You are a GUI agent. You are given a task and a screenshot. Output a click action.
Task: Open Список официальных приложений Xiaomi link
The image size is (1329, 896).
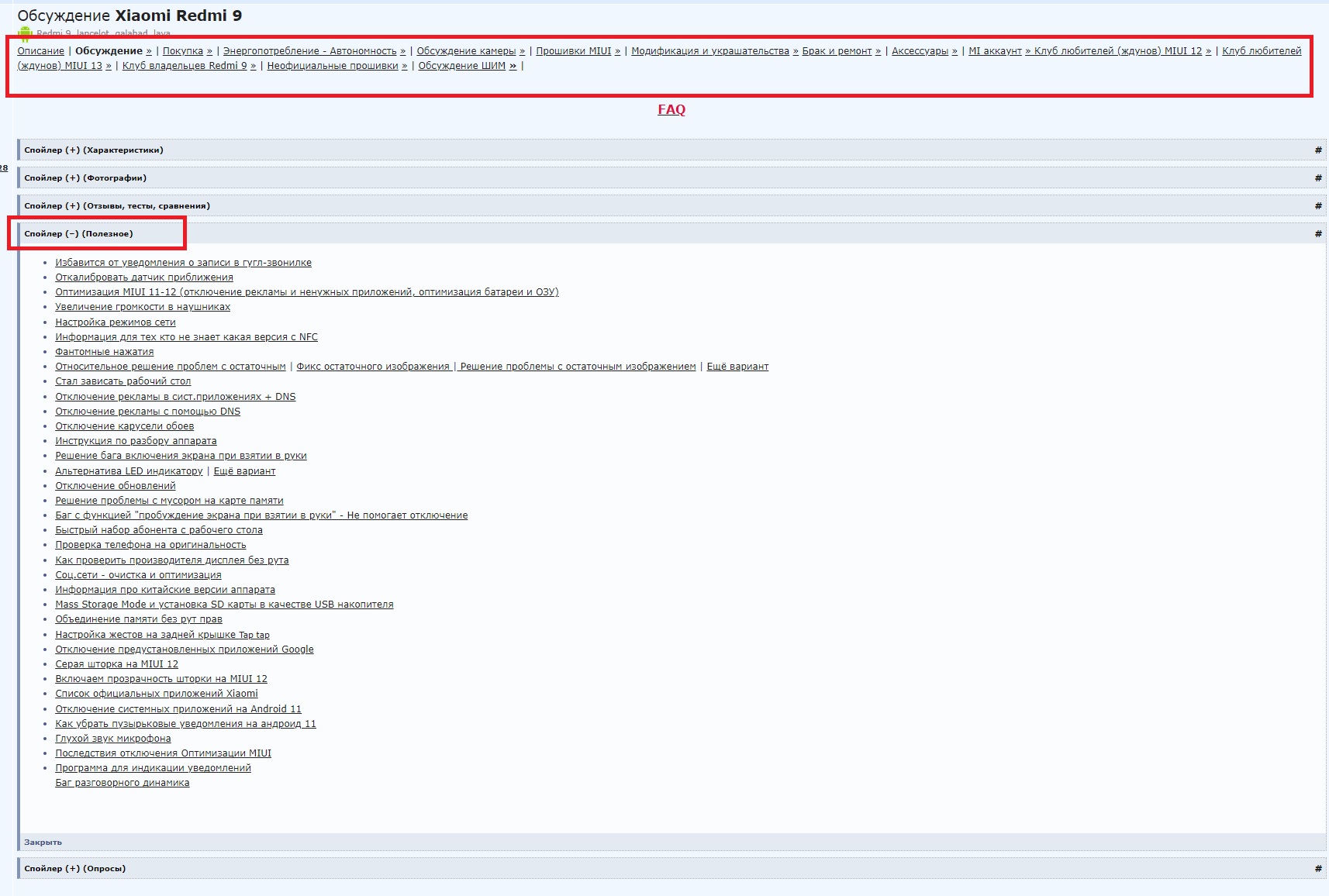[x=157, y=694]
